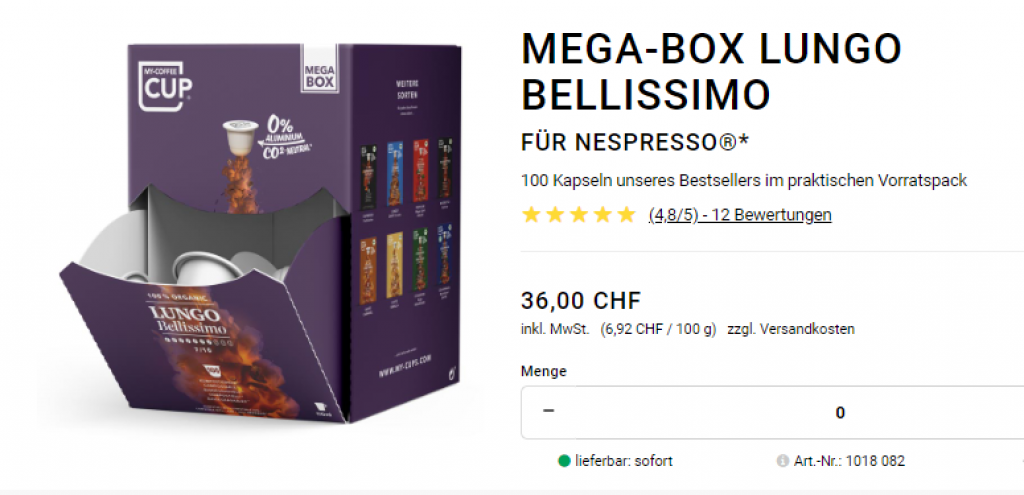Select the third rating star
The height and width of the screenshot is (495, 1024).
579,215
